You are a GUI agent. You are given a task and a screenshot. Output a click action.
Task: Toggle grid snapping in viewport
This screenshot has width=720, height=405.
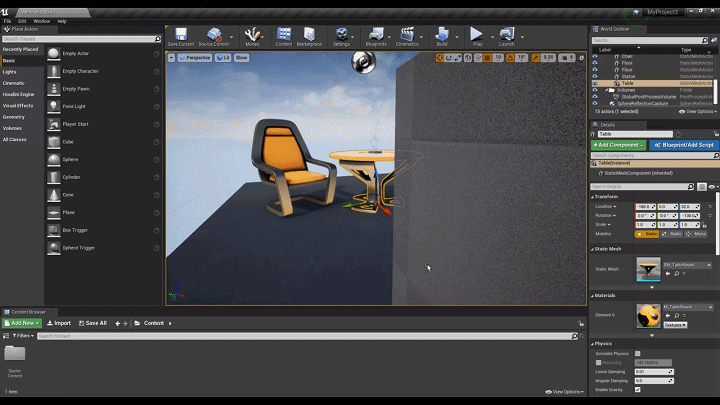tap(487, 58)
